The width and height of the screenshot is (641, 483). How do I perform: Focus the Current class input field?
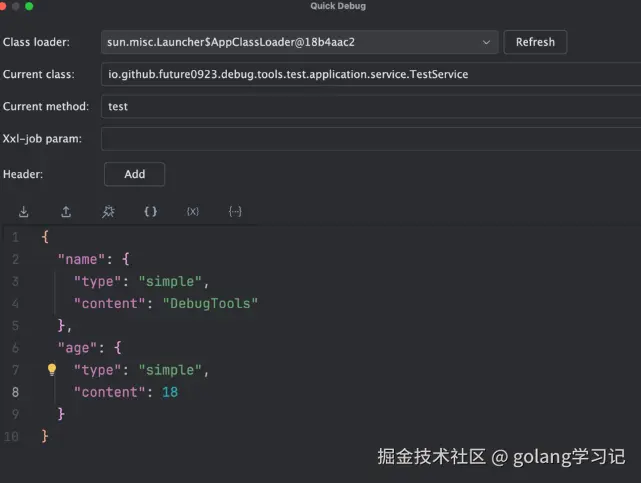pyautogui.click(x=371, y=74)
